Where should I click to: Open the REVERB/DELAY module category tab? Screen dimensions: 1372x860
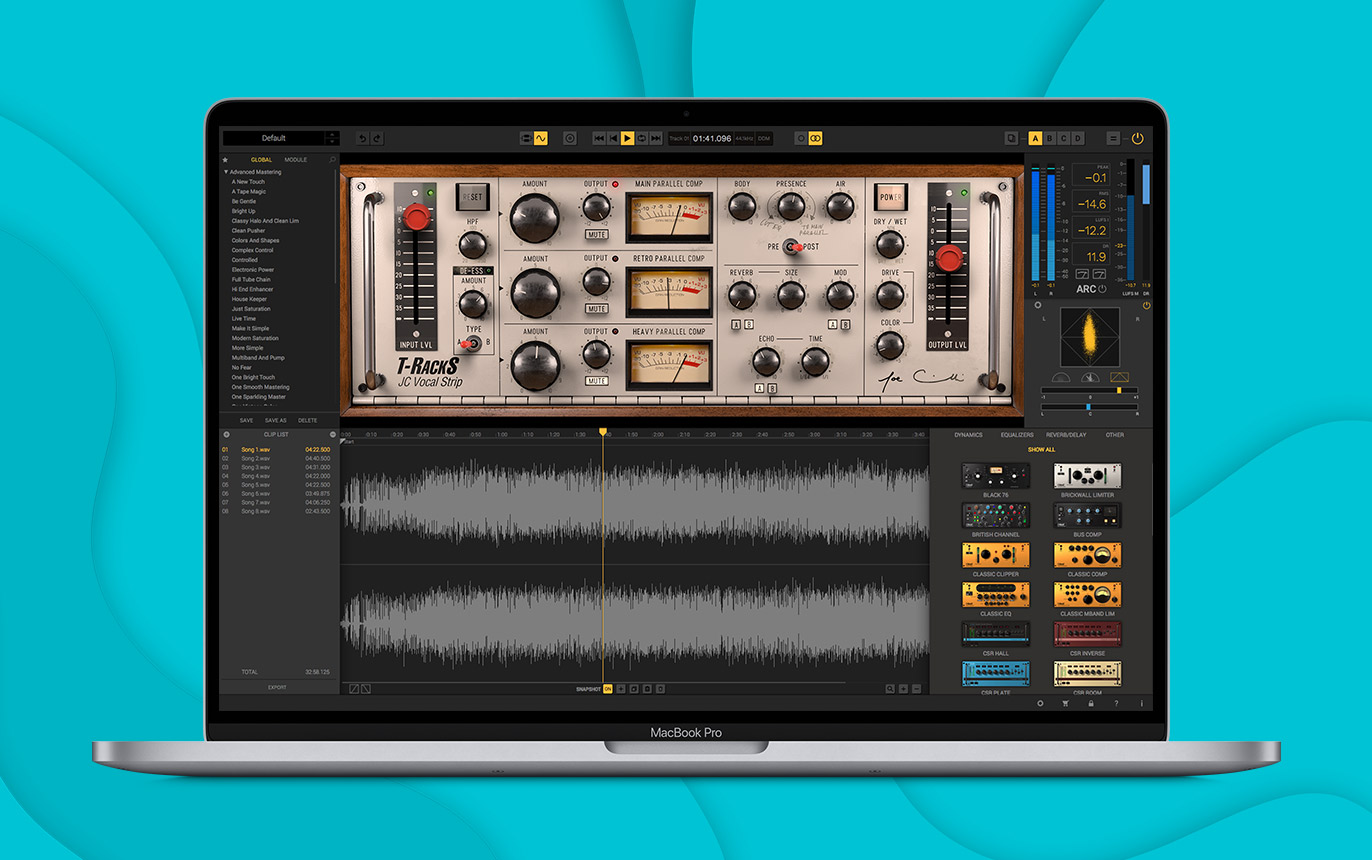pos(1066,435)
